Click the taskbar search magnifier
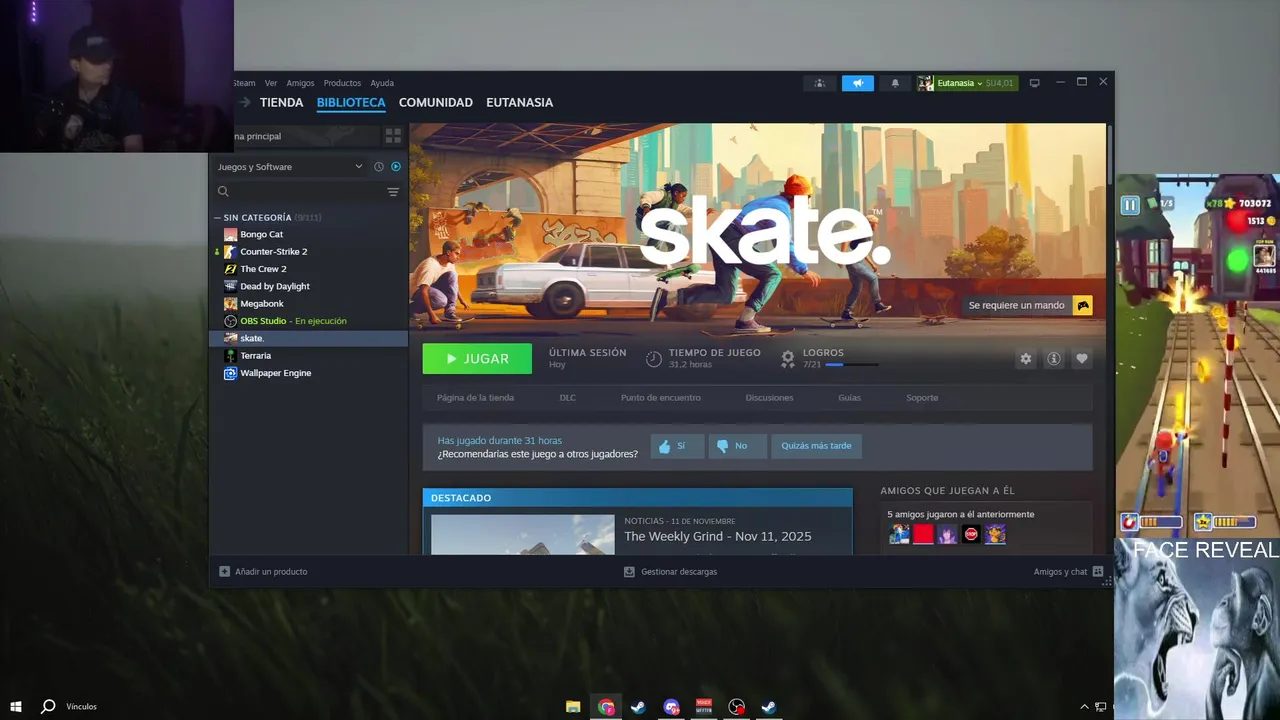The image size is (1280, 720). point(47,706)
